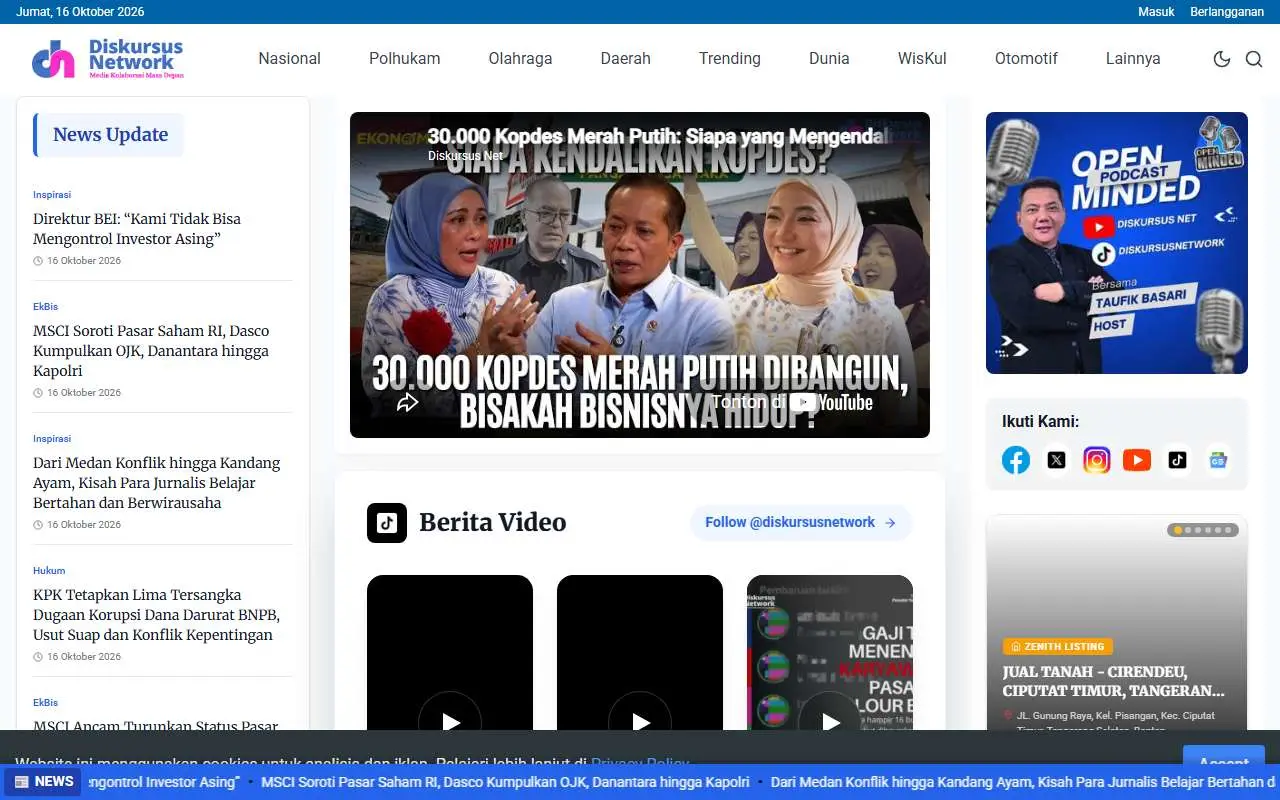This screenshot has height=800, width=1280.
Task: Open the YouTube icon under Ikuti Kami
Action: (x=1137, y=460)
